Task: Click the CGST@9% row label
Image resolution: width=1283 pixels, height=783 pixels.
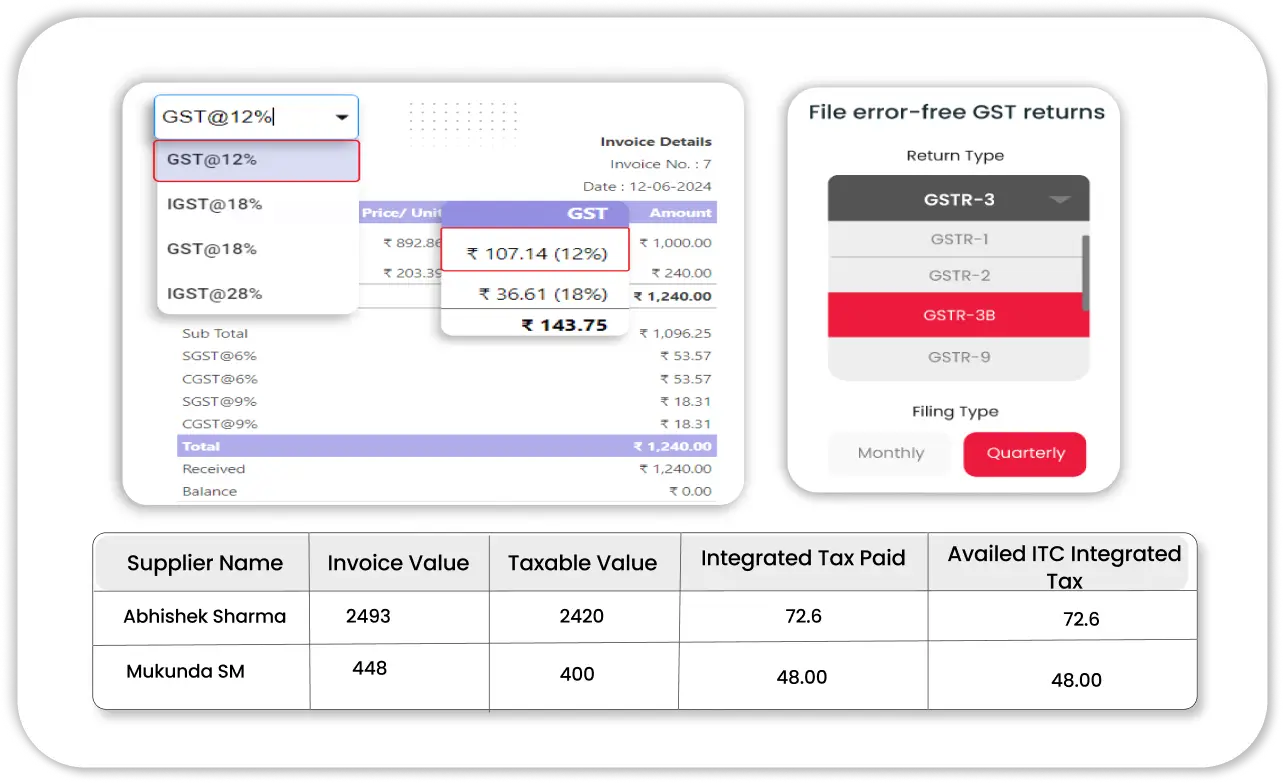Action: pos(219,424)
